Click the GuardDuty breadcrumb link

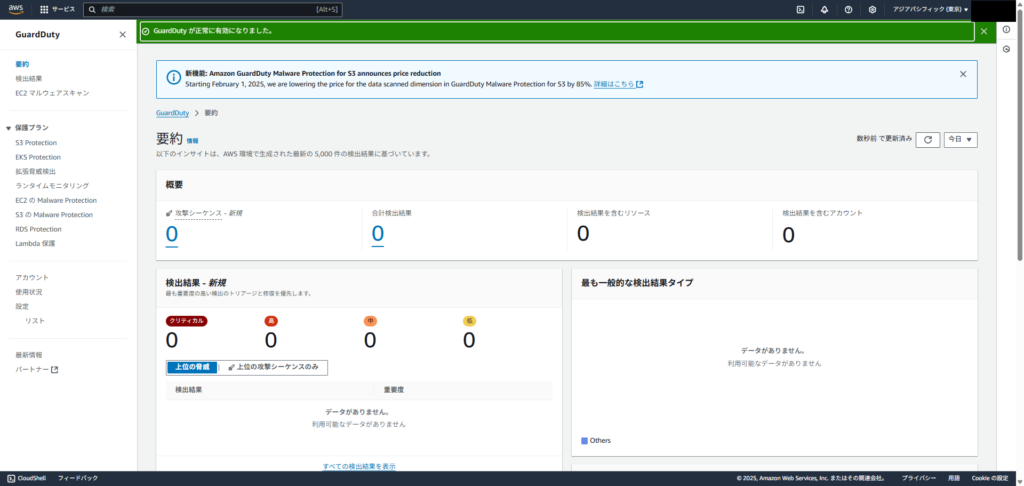(x=172, y=113)
